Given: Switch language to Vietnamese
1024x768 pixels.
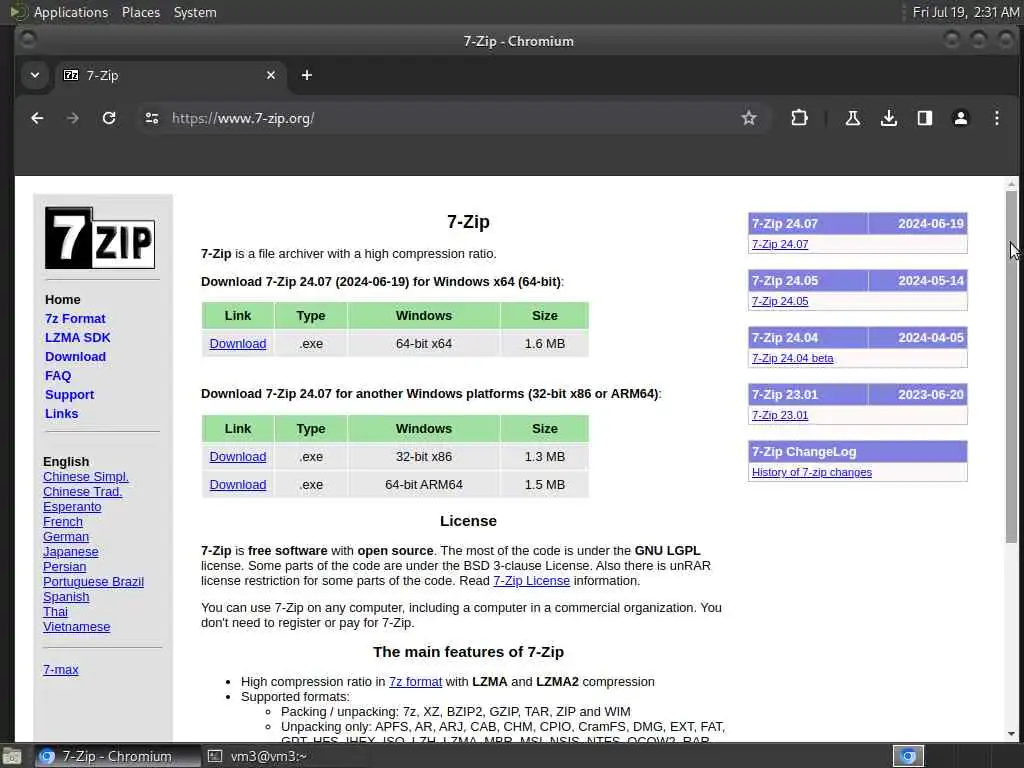Looking at the screenshot, I should point(76,627).
